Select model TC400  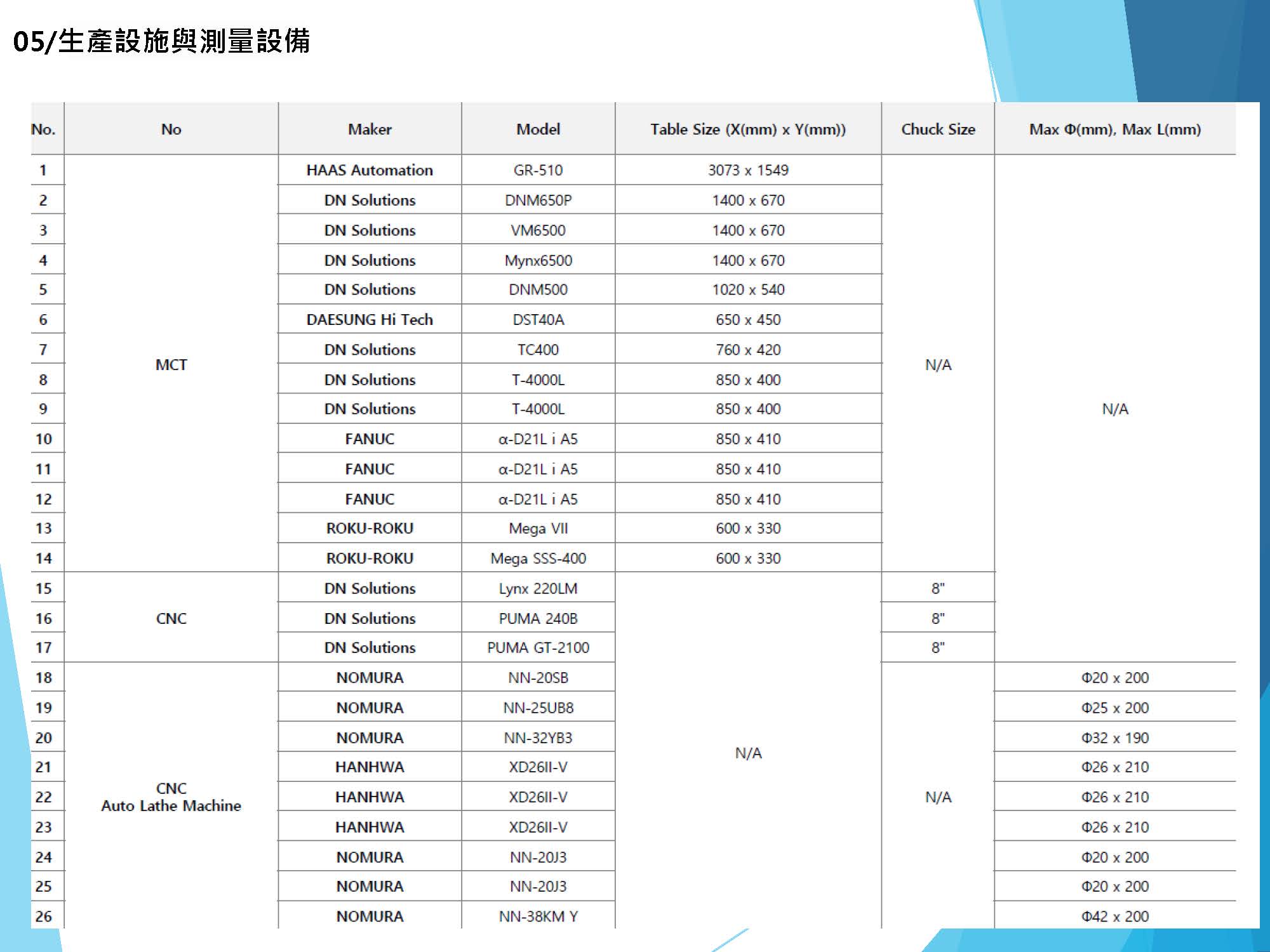click(x=538, y=350)
